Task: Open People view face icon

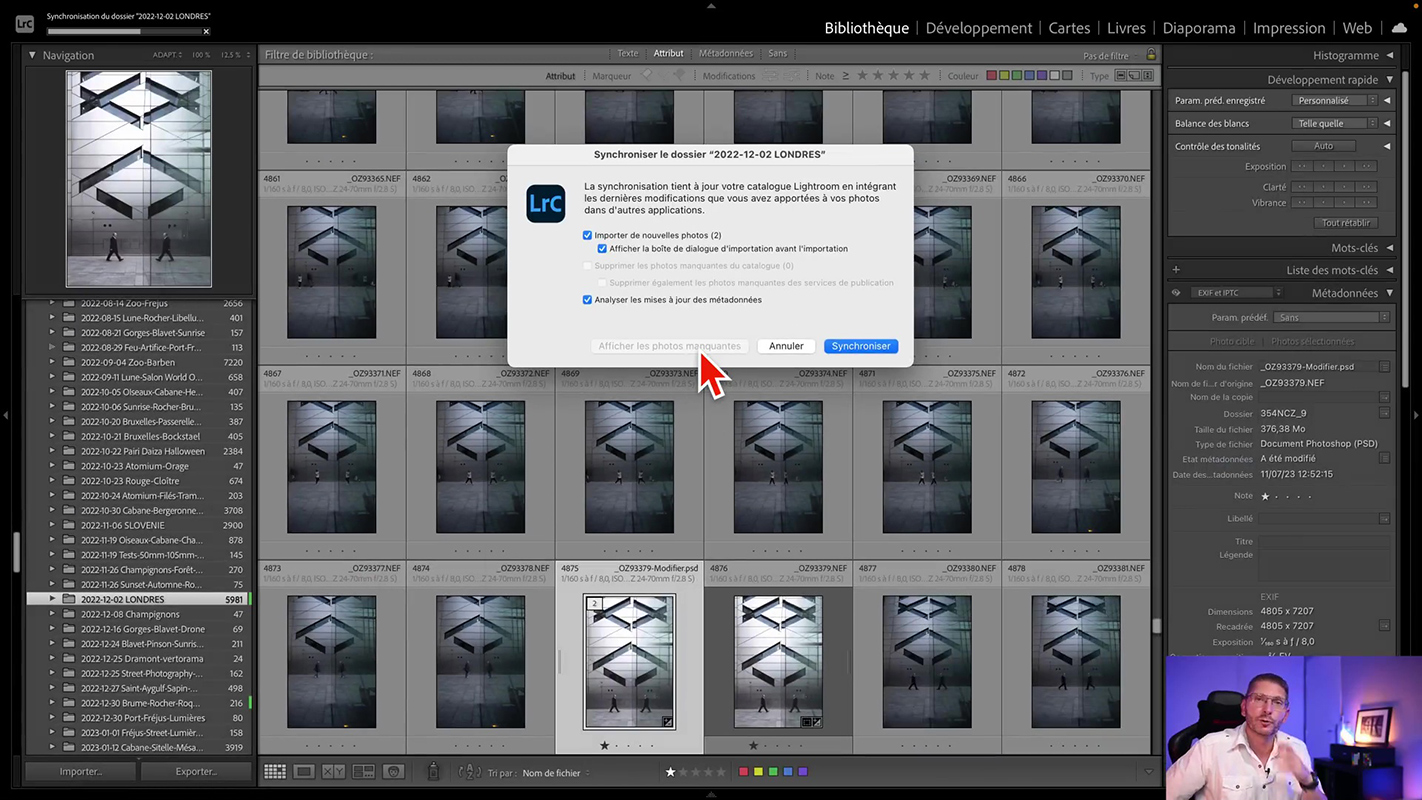Action: 394,771
